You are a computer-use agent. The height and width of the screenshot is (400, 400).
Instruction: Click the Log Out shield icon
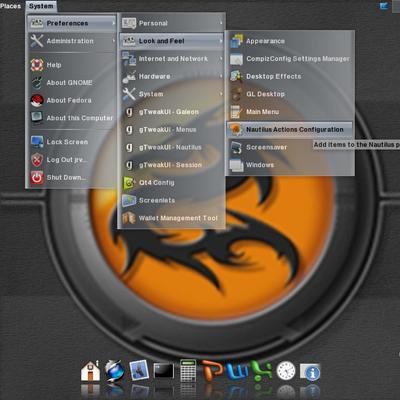coord(37,160)
